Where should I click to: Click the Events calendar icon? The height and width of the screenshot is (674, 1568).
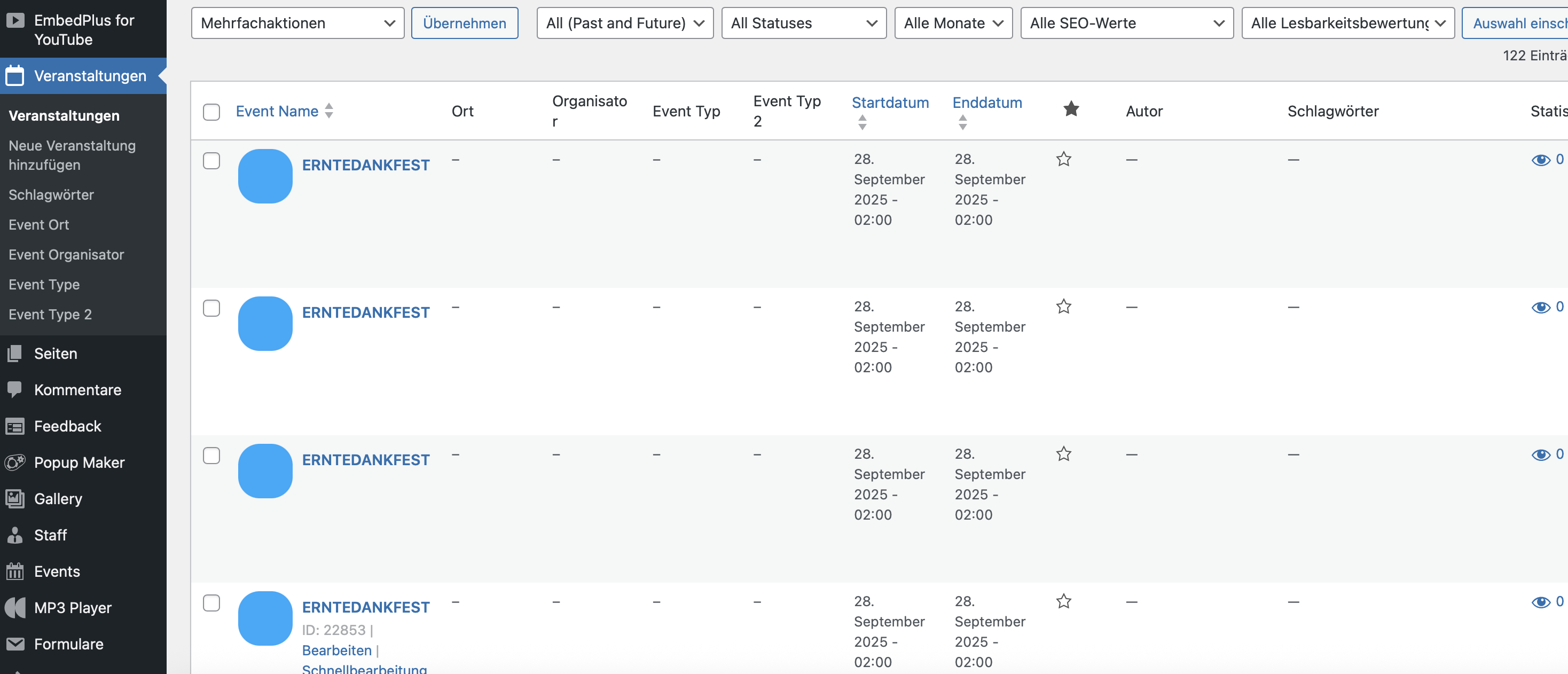(15, 571)
